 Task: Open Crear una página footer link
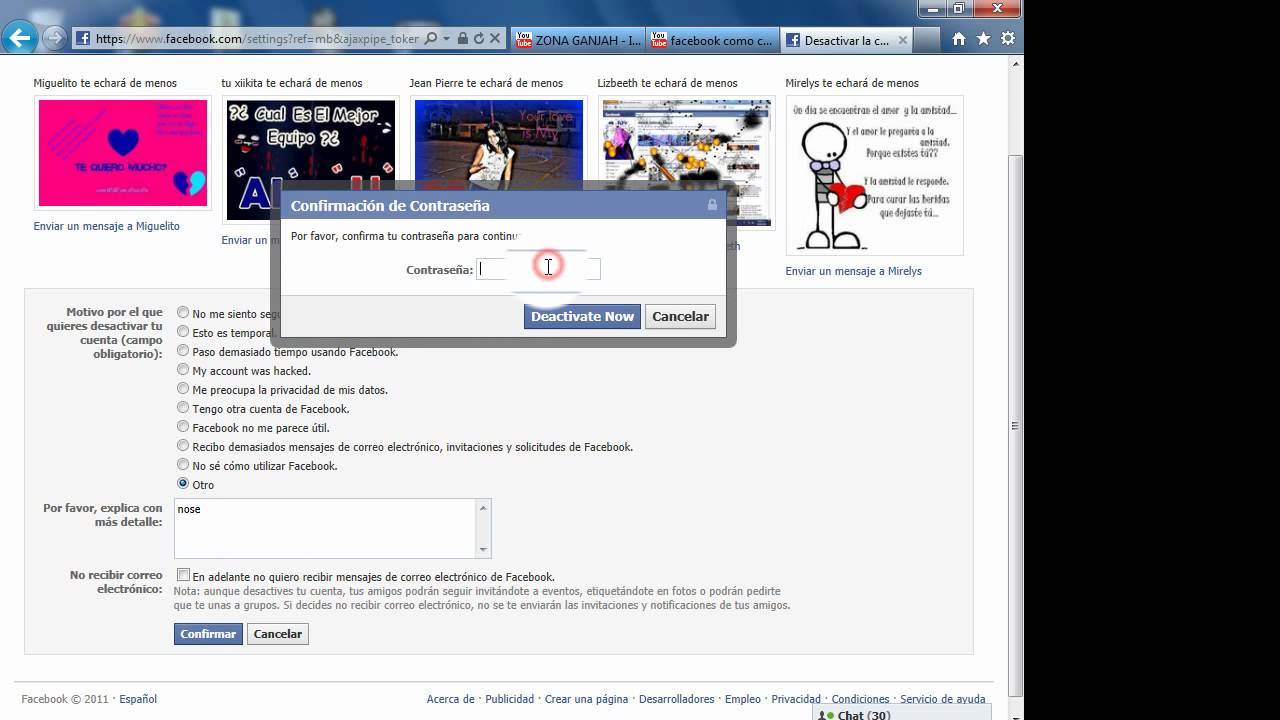tap(586, 699)
